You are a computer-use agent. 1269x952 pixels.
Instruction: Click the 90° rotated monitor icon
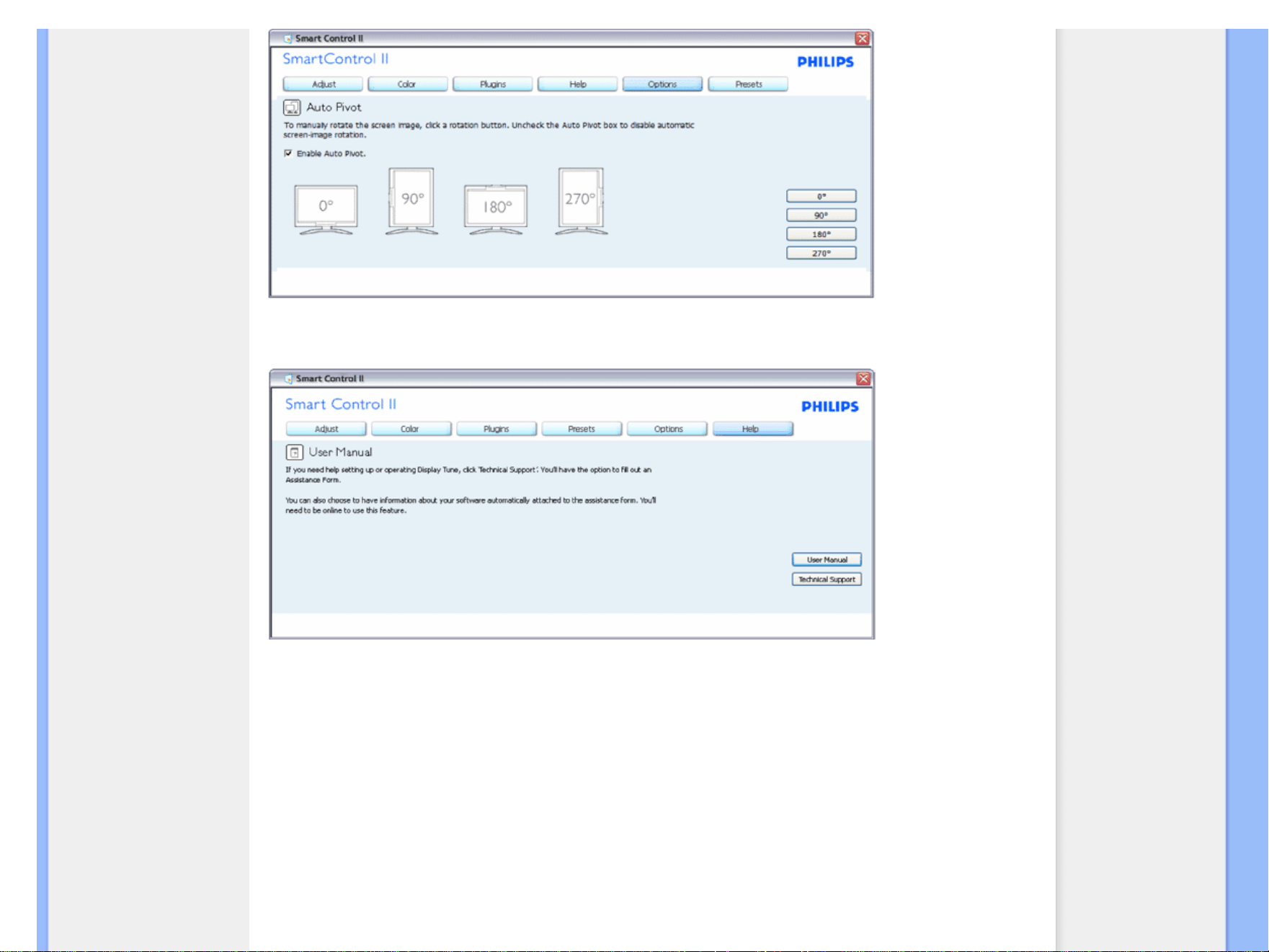pyautogui.click(x=411, y=201)
